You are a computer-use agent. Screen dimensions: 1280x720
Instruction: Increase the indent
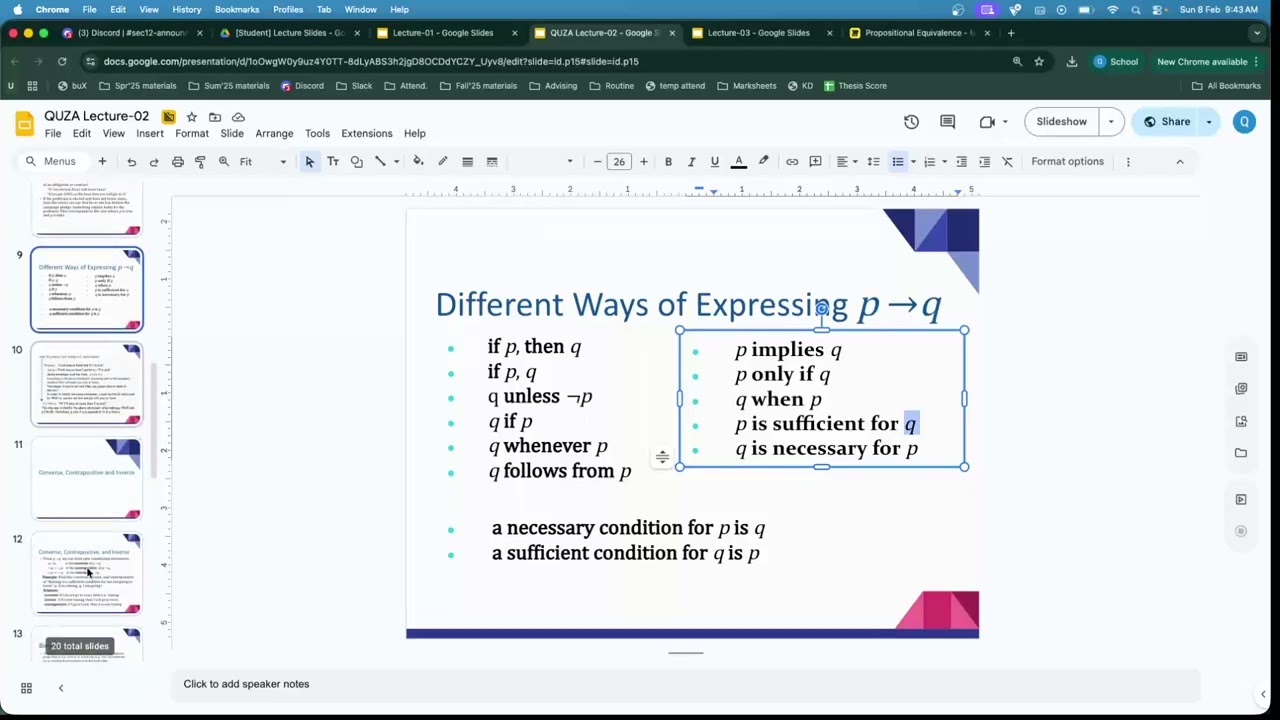coord(984,161)
